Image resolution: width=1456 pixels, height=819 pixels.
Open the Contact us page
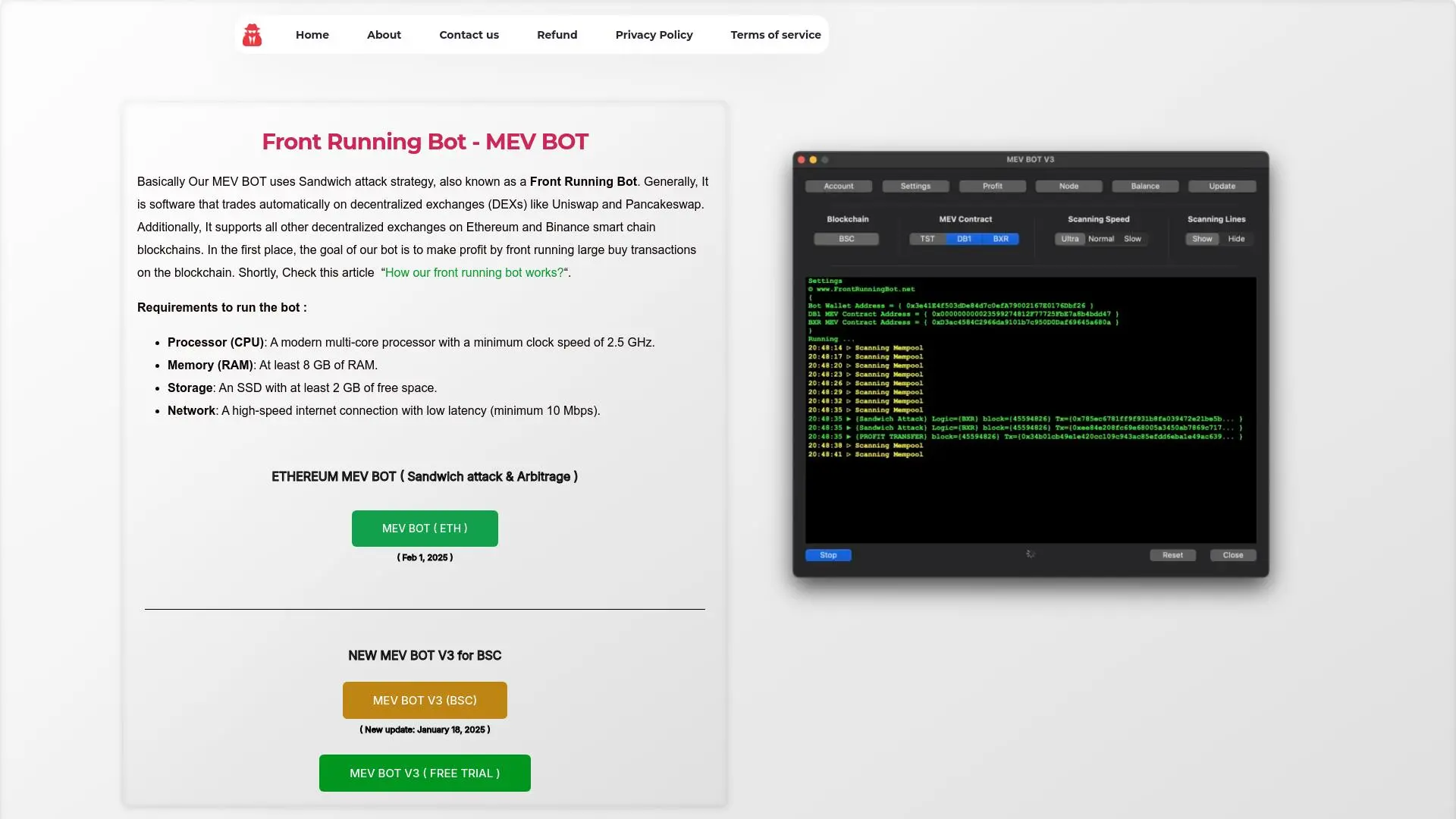469,35
